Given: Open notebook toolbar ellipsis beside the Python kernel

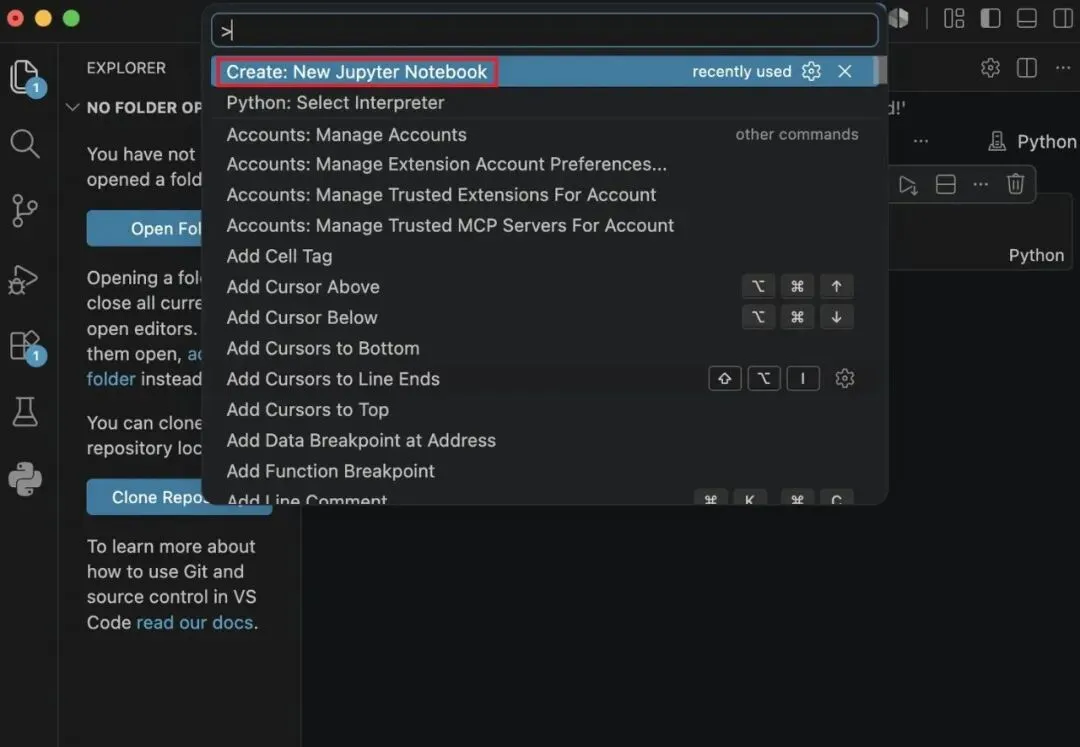Looking at the screenshot, I should pyautogui.click(x=921, y=141).
